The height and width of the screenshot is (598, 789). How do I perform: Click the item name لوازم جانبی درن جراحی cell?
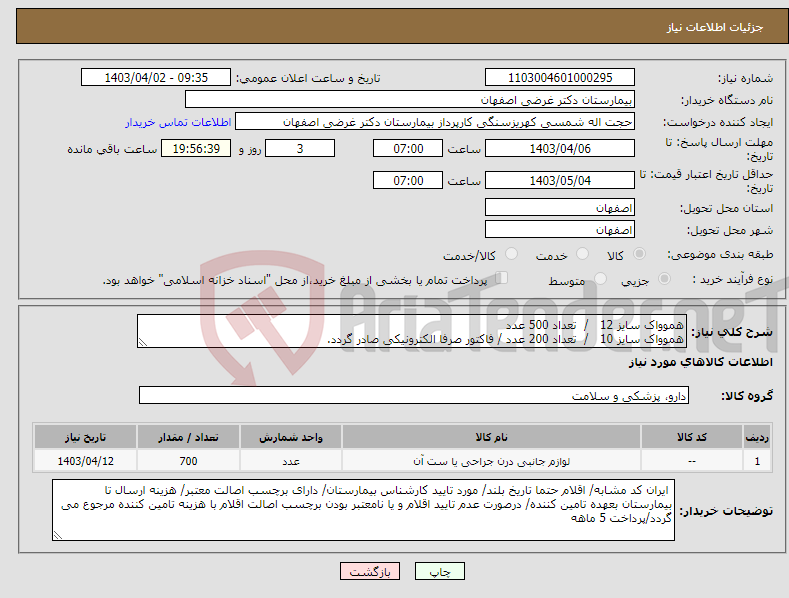[491, 461]
